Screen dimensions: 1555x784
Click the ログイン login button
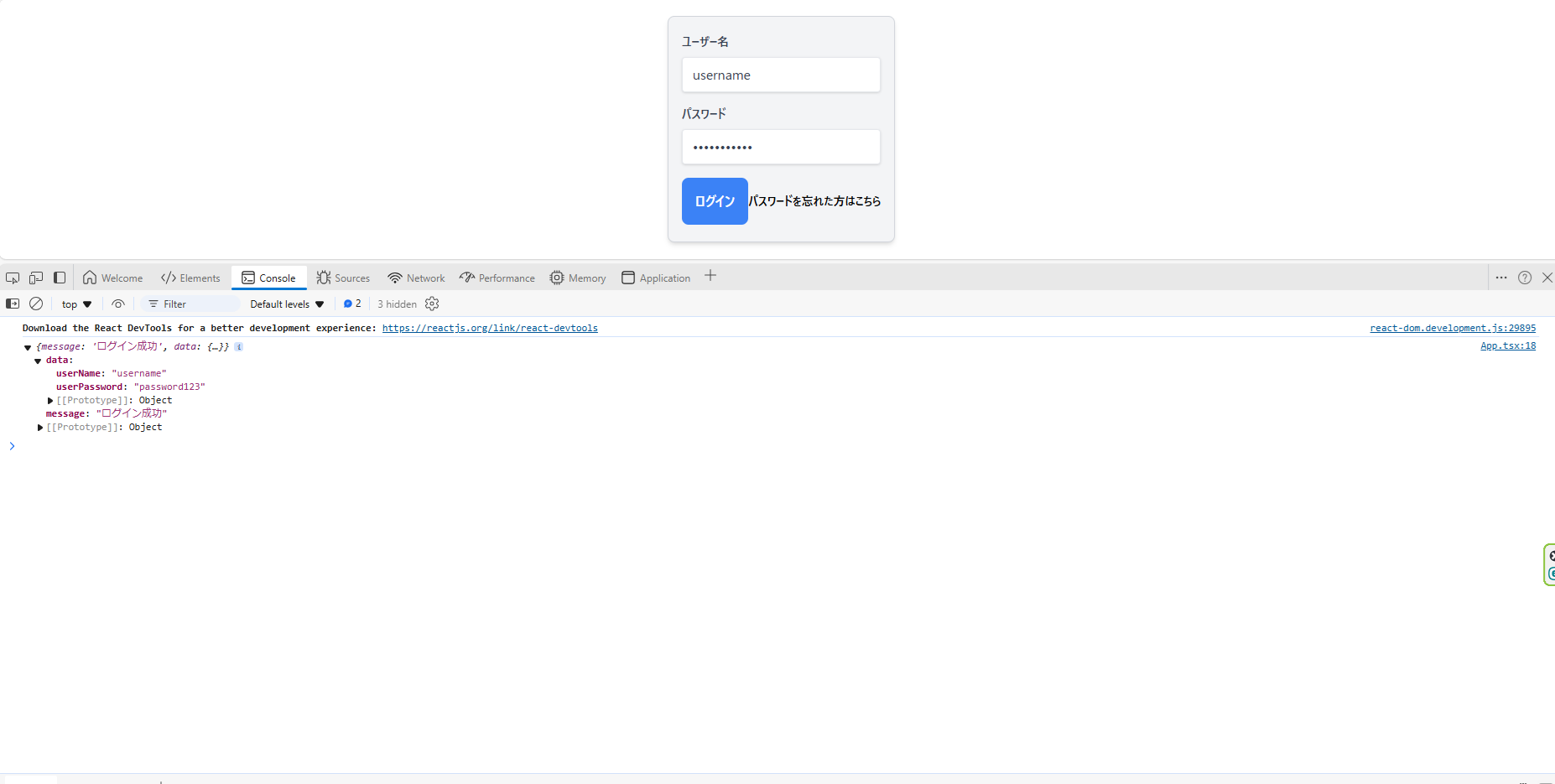tap(715, 201)
